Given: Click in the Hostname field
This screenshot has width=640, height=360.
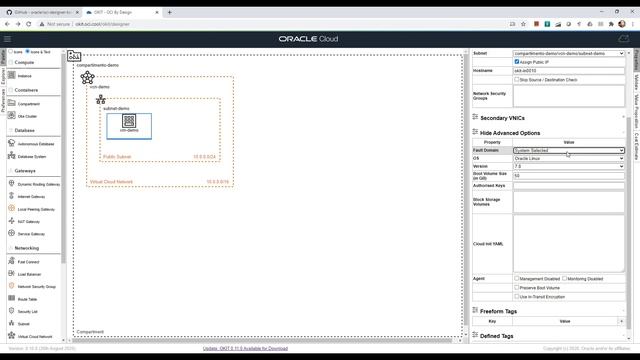Looking at the screenshot, I should pos(569,71).
